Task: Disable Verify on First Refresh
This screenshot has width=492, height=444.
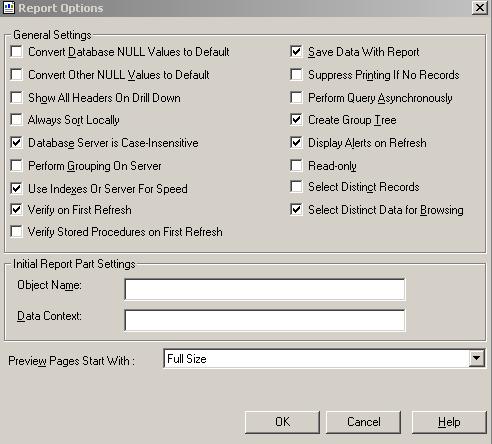Action: click(16, 210)
